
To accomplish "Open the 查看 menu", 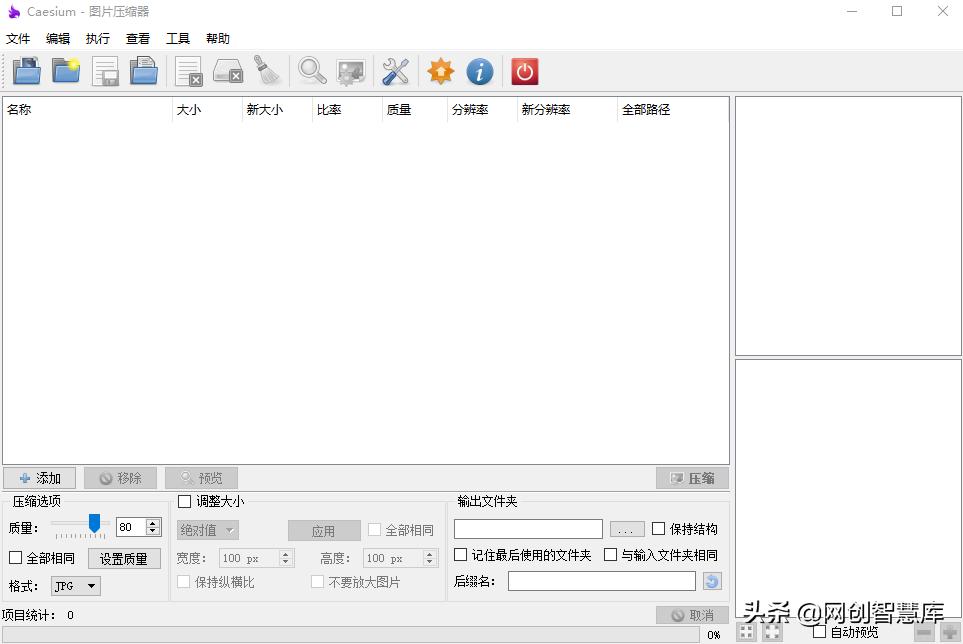I will 138,39.
